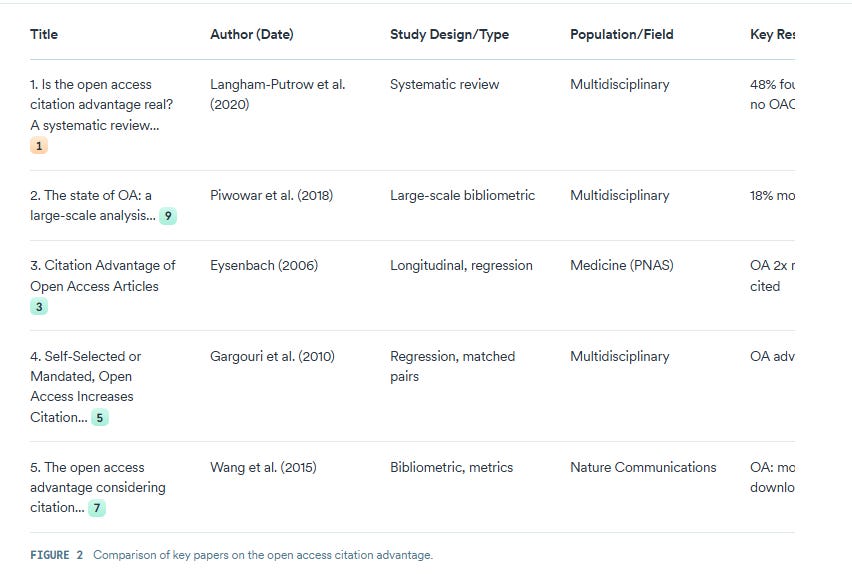Click the Piwowar et al. (2018) author cell
This screenshot has height=574, width=852.
coord(272,195)
